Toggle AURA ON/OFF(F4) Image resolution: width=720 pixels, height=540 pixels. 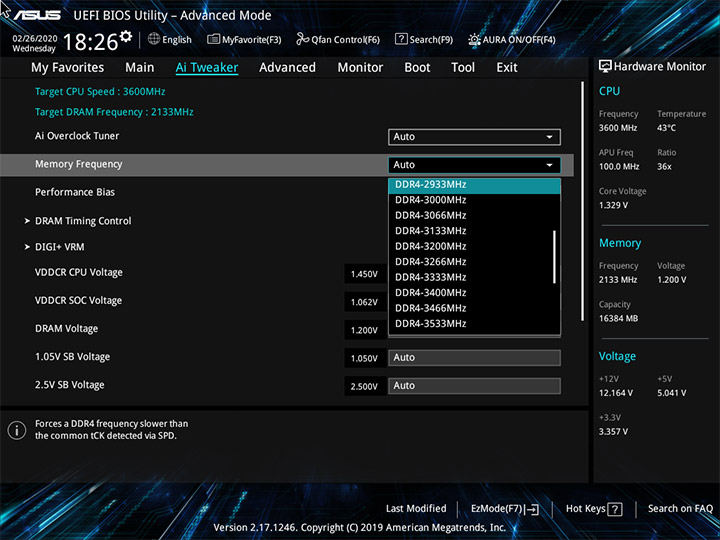pyautogui.click(x=512, y=39)
